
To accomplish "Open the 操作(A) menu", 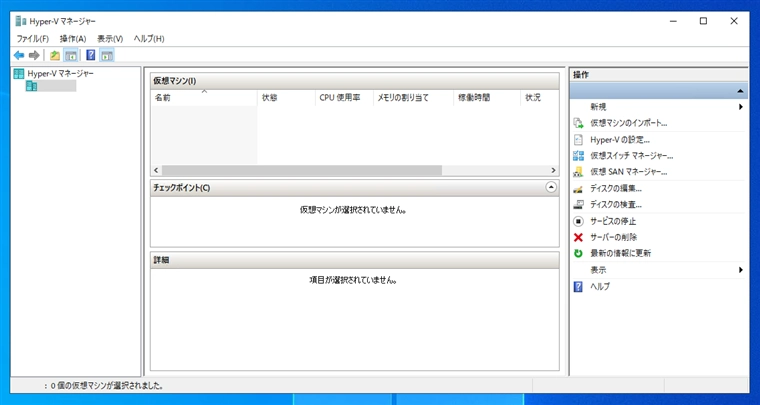I will 73,39.
